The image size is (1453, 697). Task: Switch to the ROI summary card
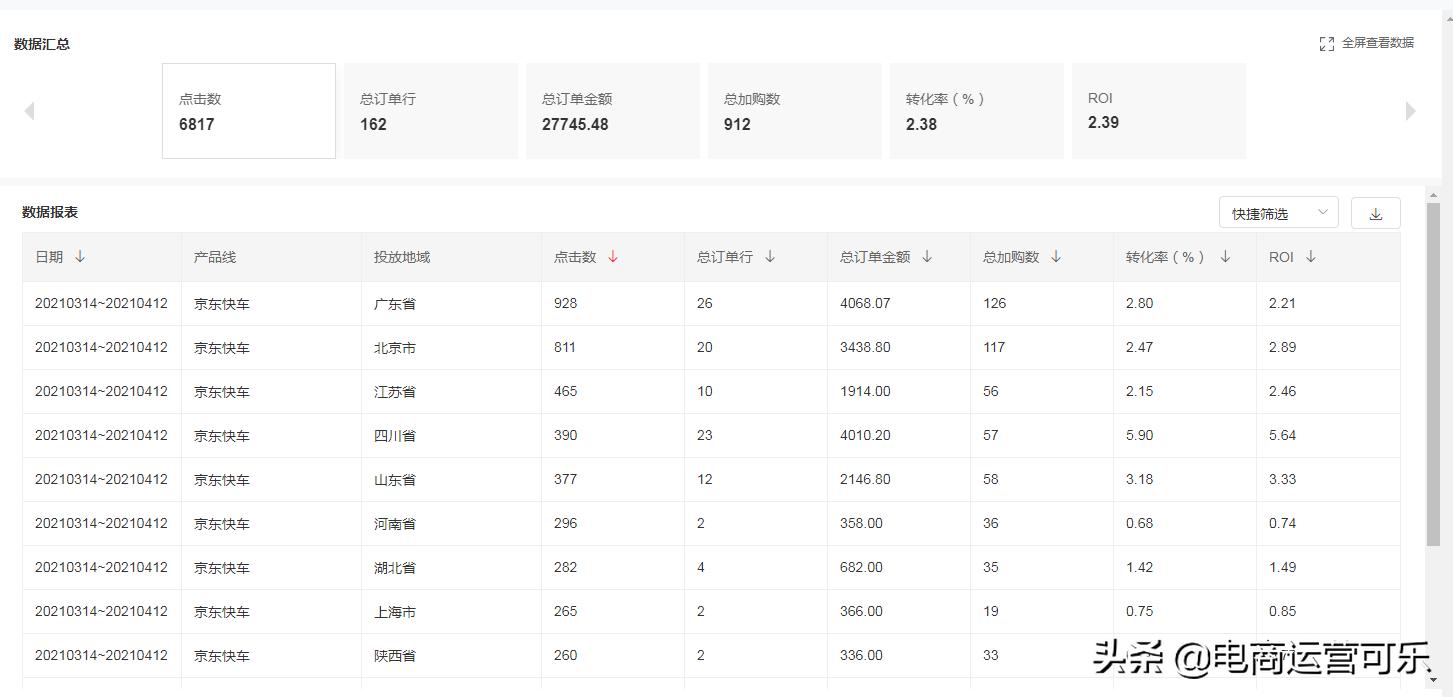(x=1158, y=110)
